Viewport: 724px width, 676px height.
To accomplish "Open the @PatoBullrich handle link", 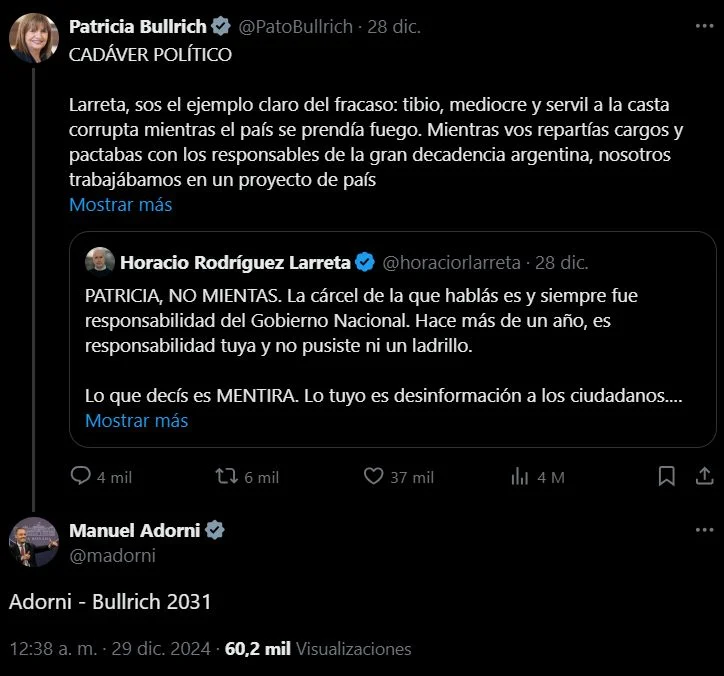I will coord(296,26).
